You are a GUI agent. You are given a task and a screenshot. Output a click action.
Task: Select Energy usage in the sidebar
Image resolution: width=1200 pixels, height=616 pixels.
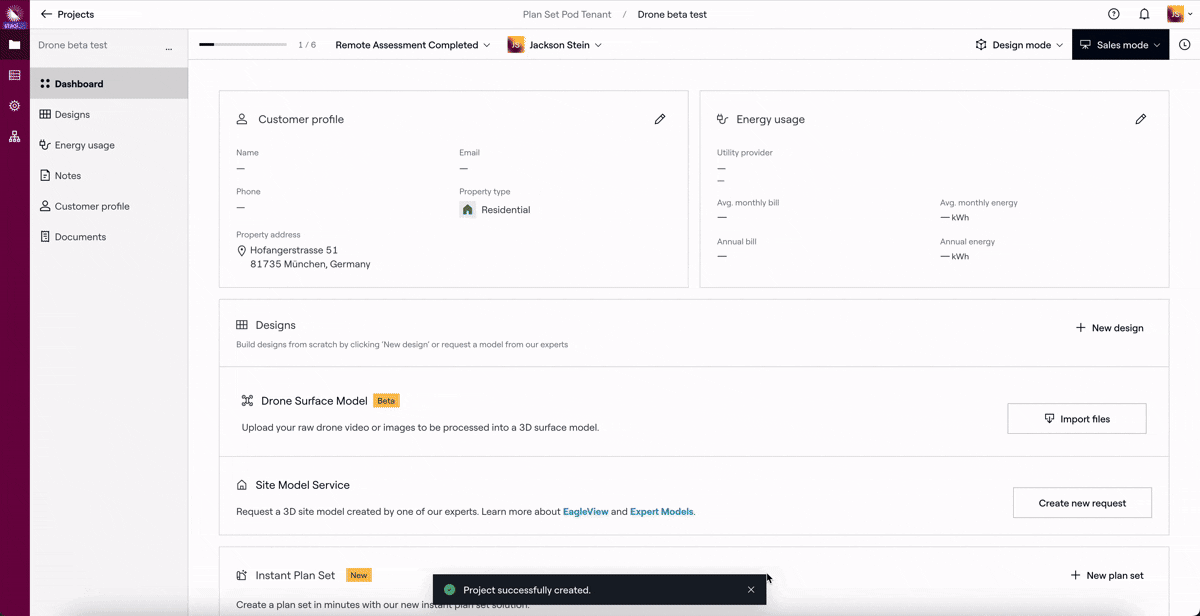[84, 145]
